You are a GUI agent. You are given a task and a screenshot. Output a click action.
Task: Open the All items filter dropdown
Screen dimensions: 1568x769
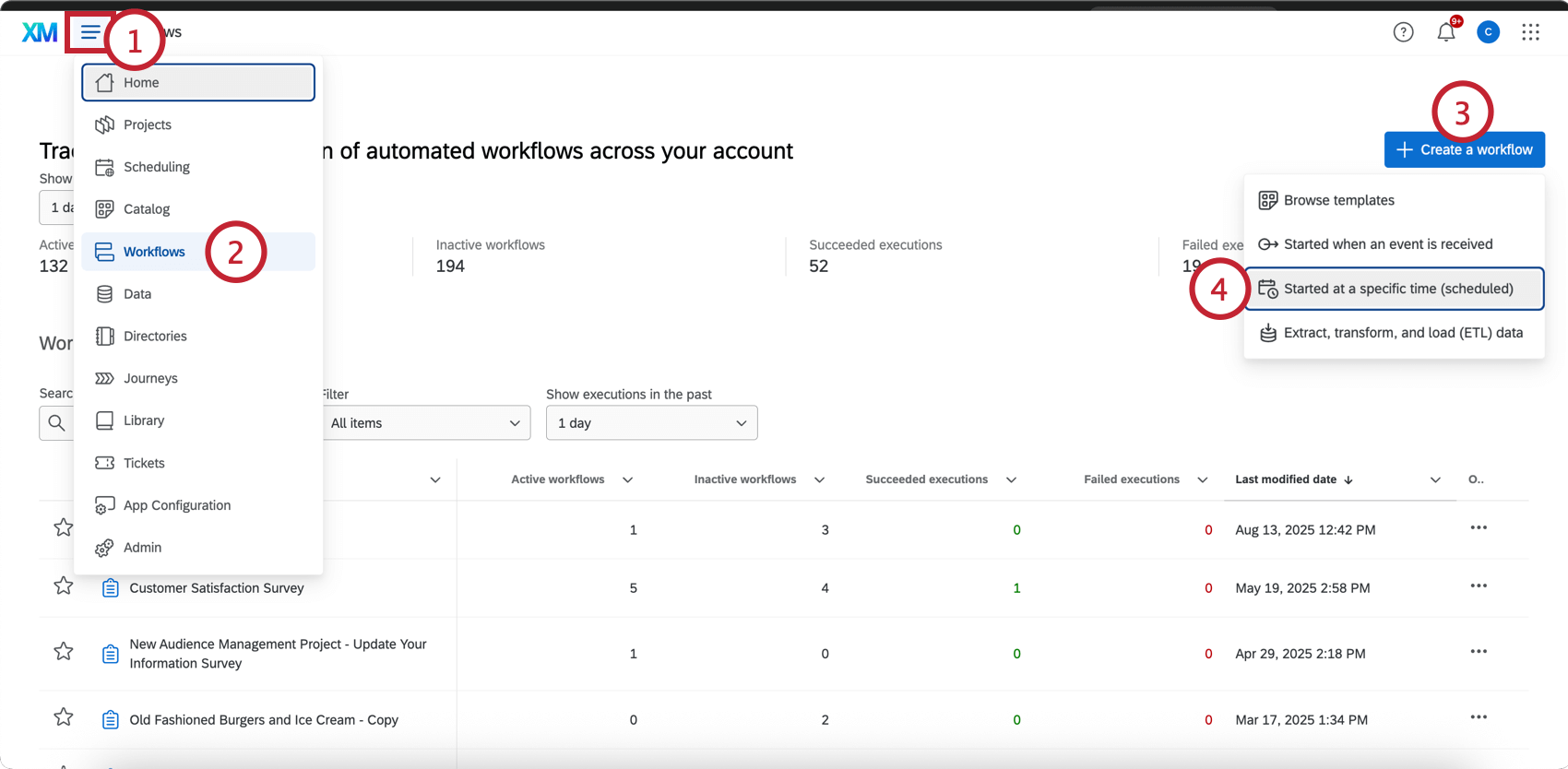pos(426,423)
